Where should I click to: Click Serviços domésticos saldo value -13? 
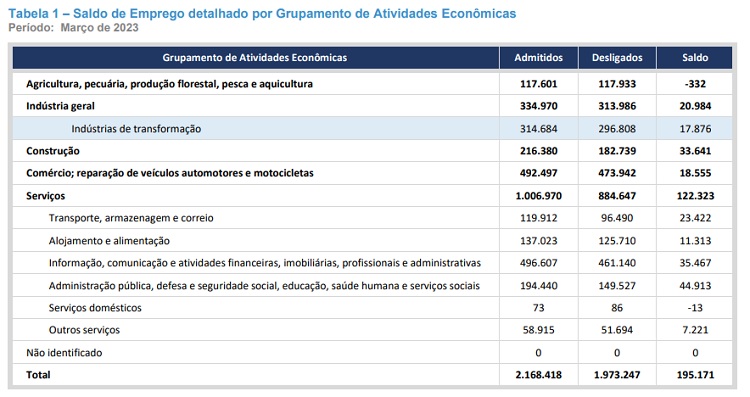tap(695, 308)
